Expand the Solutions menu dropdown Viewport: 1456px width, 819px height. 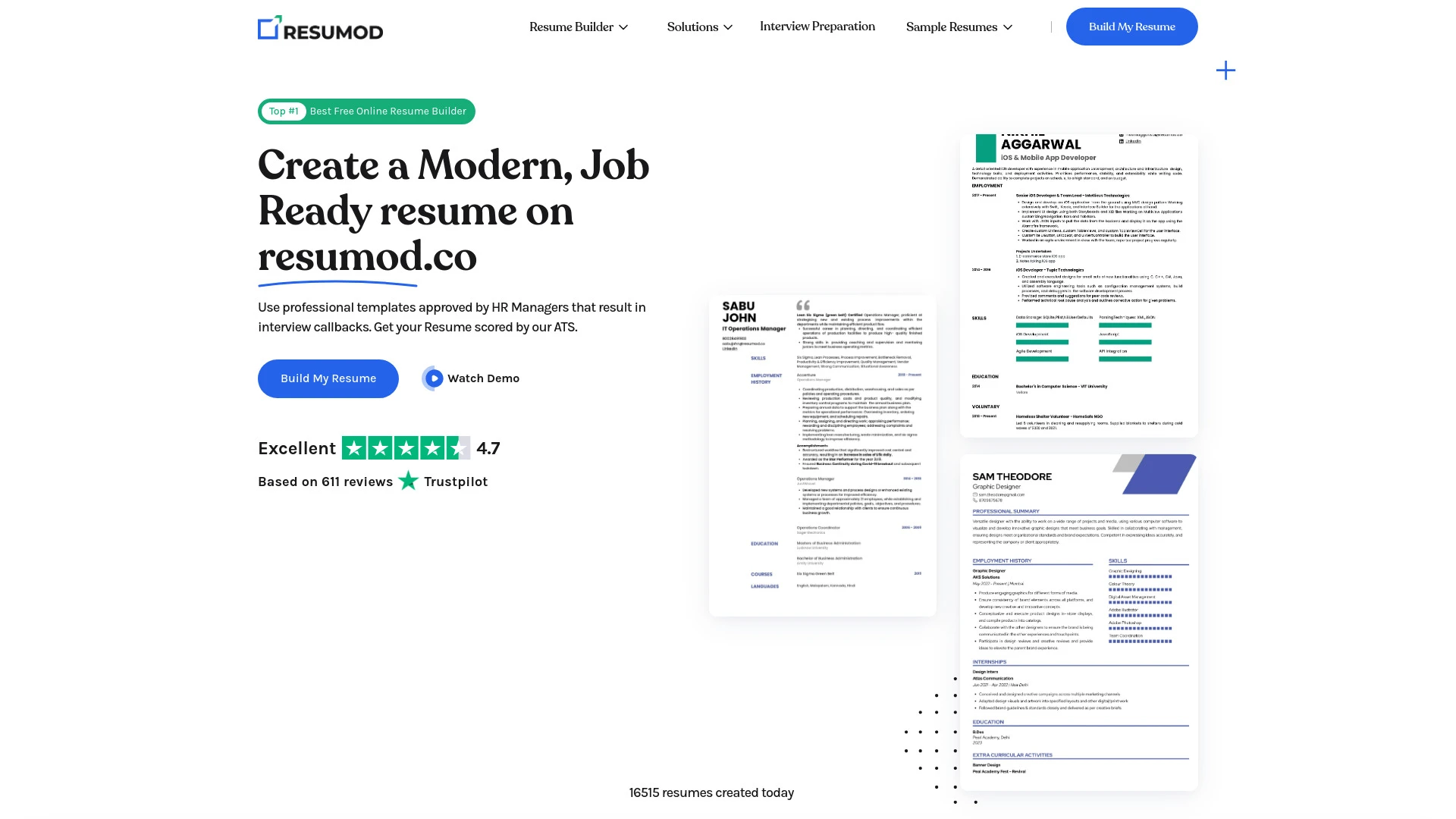coord(699,27)
